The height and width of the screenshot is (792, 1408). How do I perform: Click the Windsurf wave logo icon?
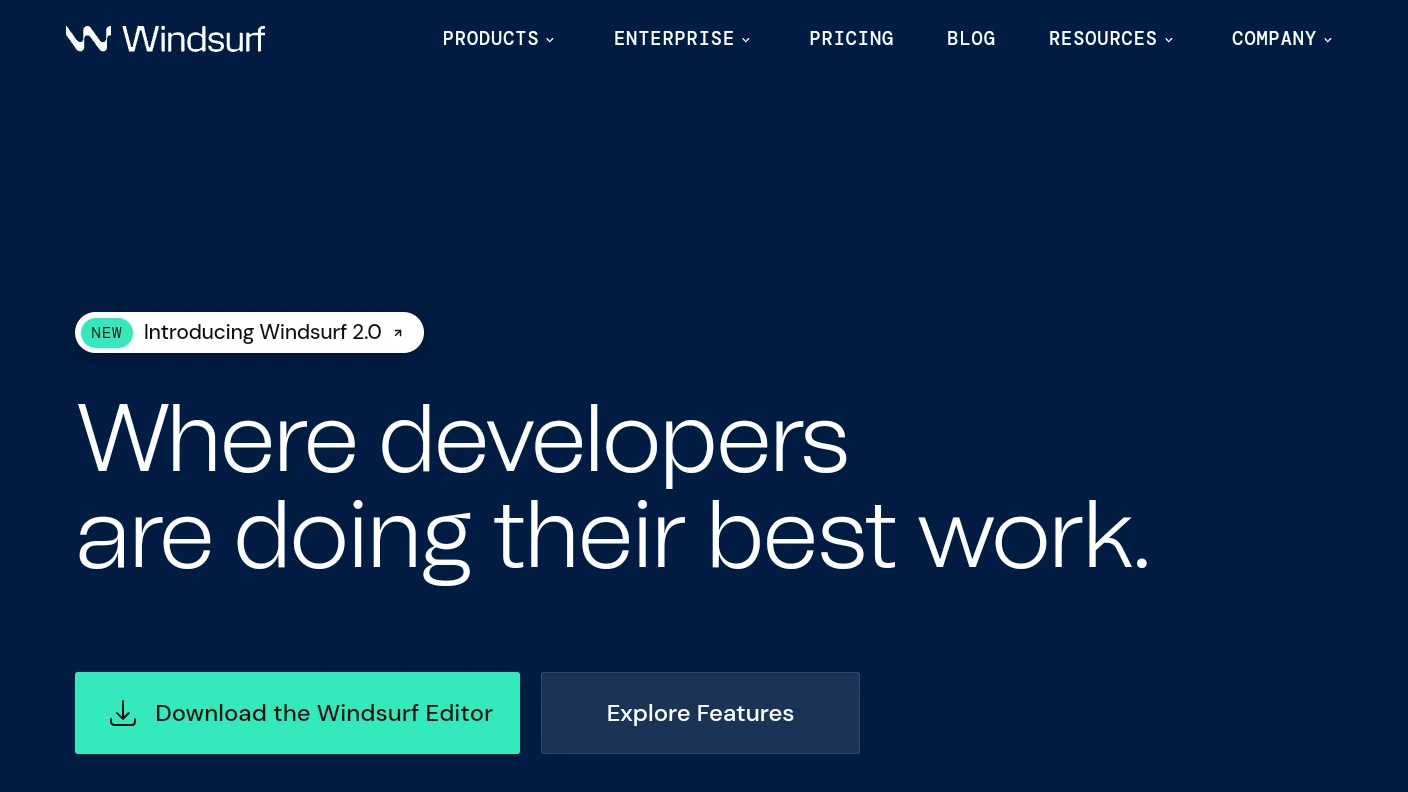click(88, 39)
